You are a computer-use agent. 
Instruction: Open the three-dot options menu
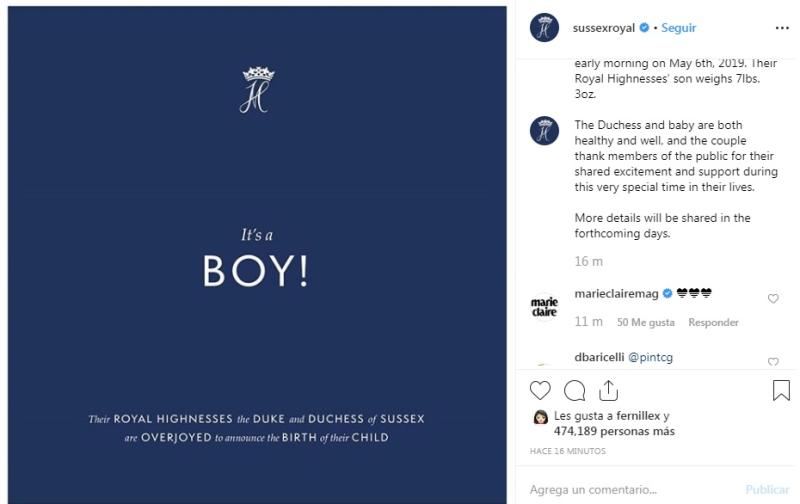pos(781,28)
